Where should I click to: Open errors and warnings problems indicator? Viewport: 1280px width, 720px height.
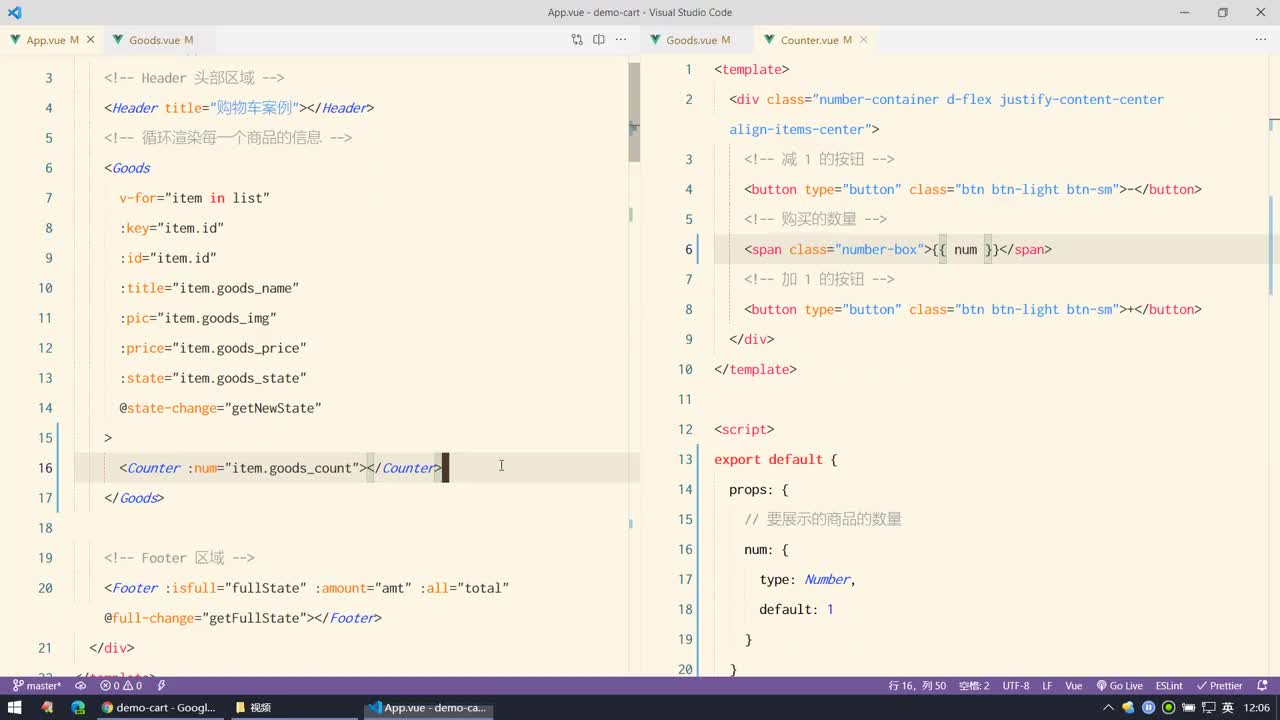[122, 686]
